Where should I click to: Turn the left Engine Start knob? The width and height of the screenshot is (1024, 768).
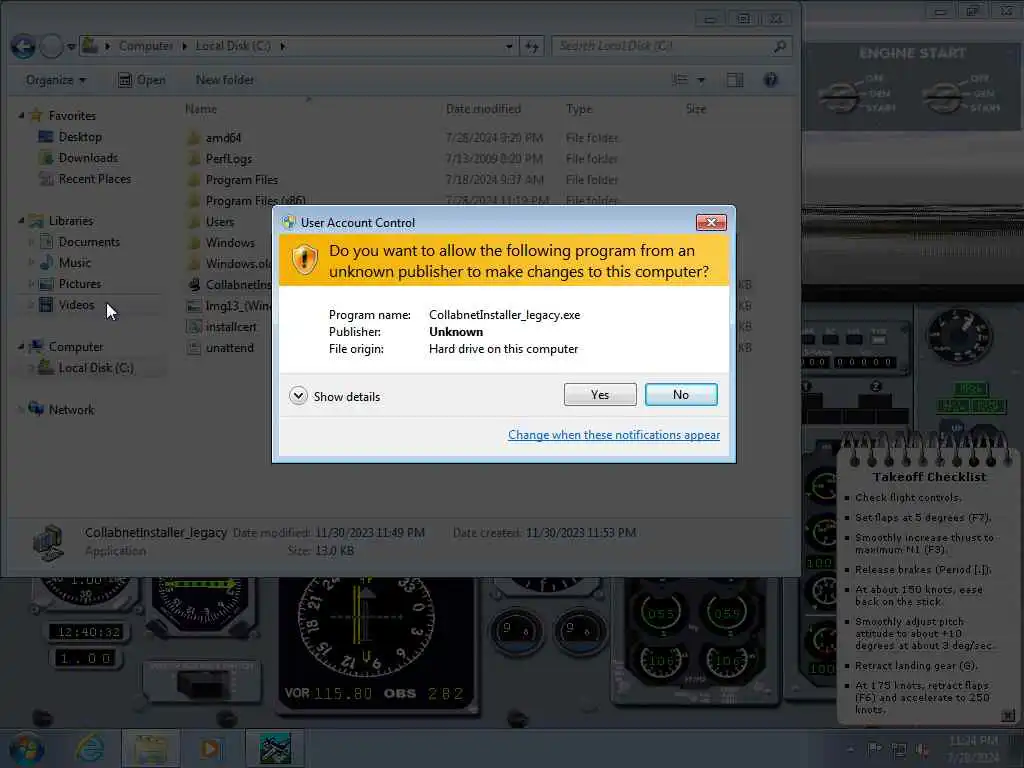coord(840,96)
